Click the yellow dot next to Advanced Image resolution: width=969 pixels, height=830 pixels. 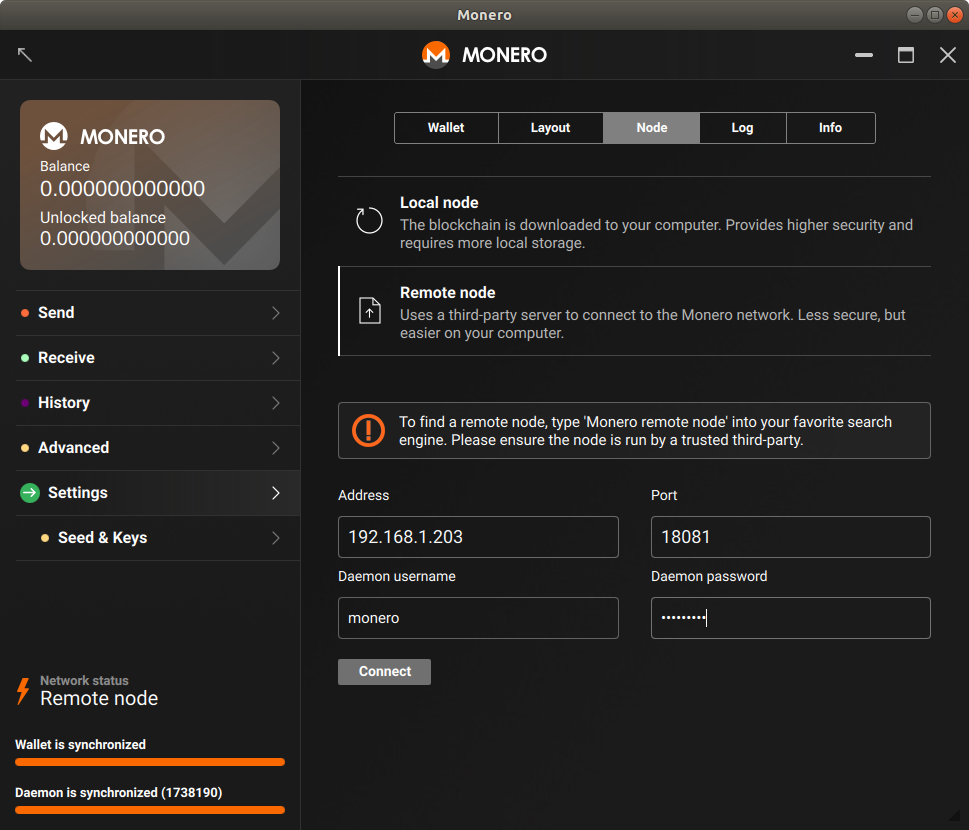pyautogui.click(x=25, y=448)
